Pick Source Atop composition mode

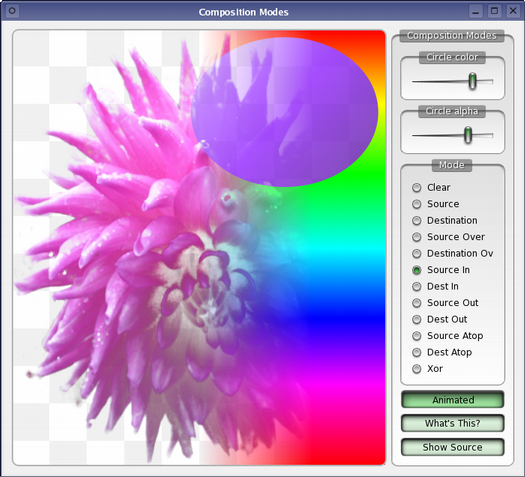click(x=447, y=336)
